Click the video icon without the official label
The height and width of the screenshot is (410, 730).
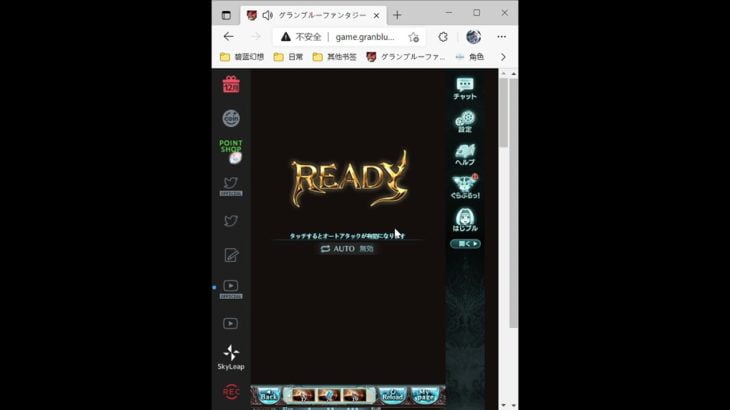point(230,323)
